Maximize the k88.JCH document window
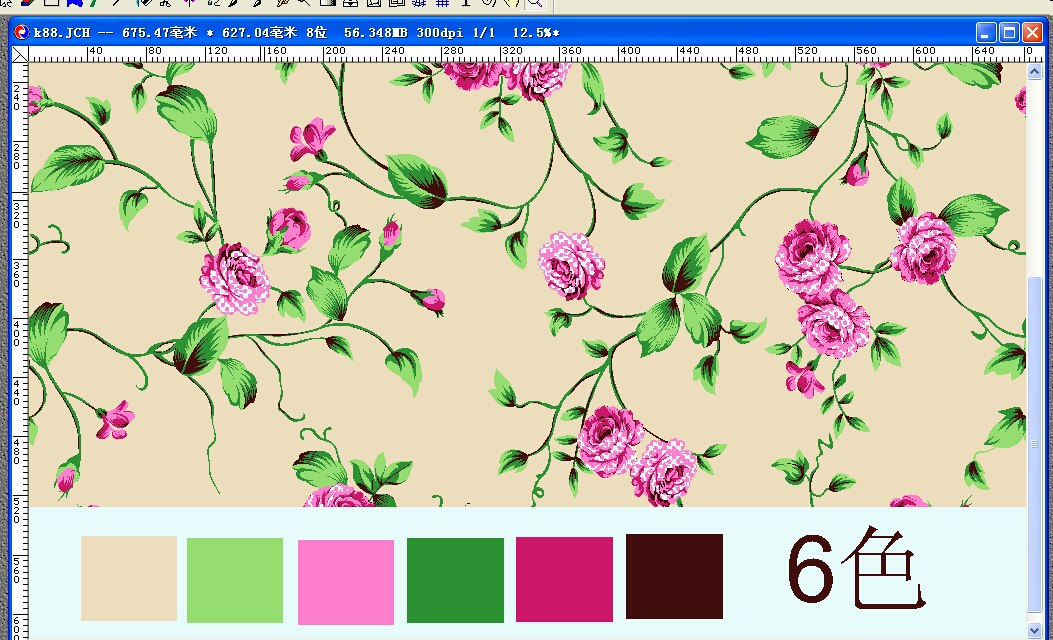 tap(1009, 33)
